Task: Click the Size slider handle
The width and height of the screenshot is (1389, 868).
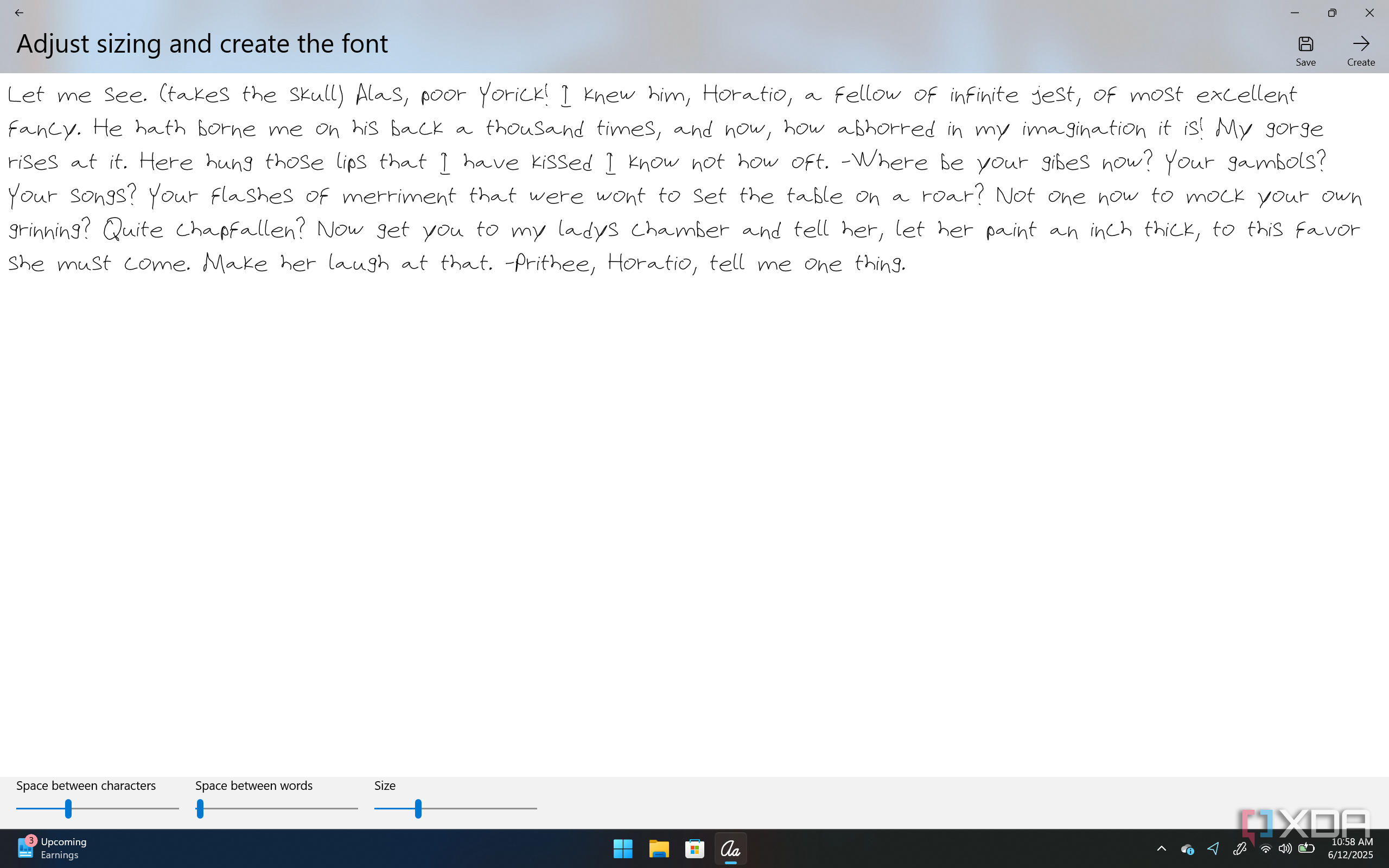Action: pos(418,808)
